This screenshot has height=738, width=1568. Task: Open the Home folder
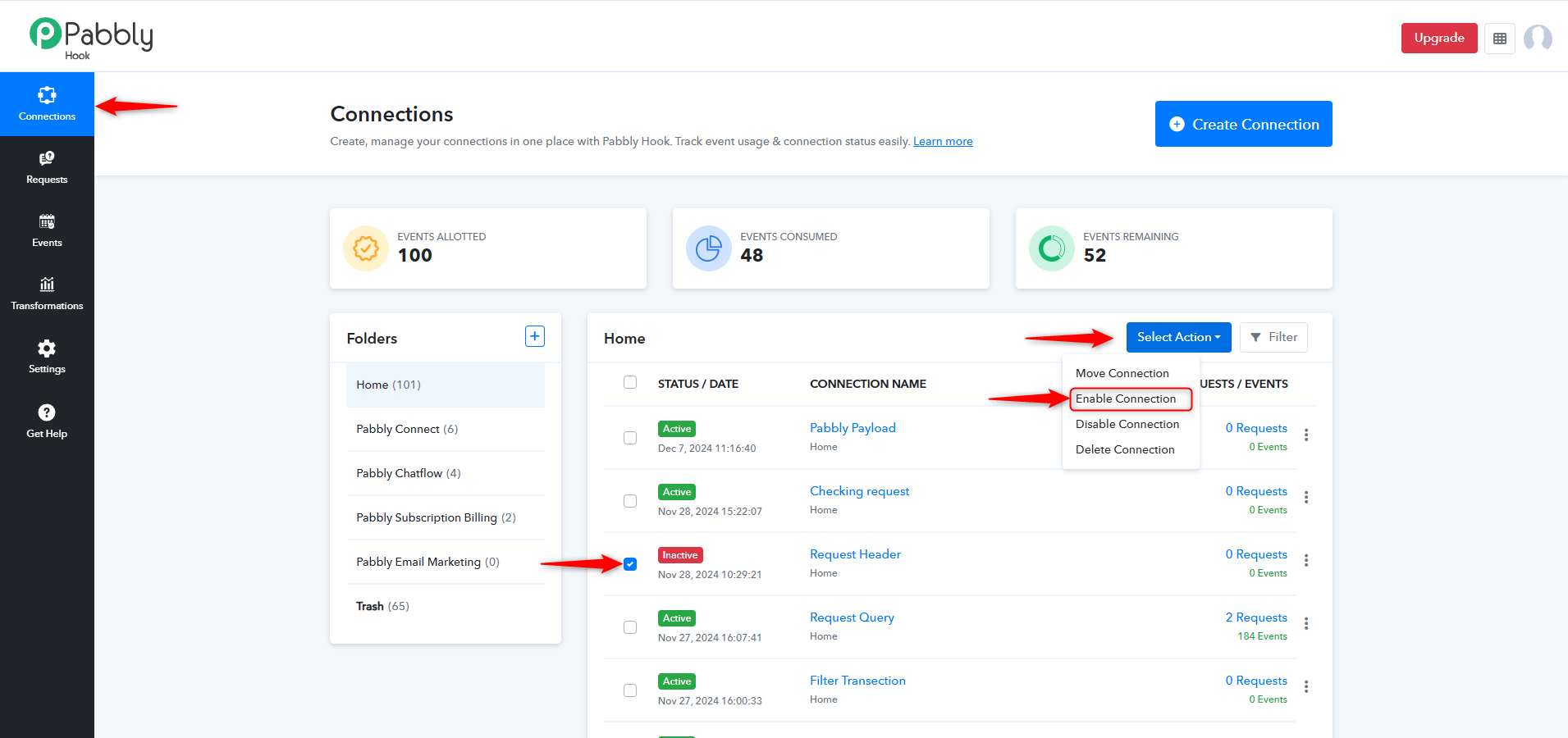[x=446, y=385]
